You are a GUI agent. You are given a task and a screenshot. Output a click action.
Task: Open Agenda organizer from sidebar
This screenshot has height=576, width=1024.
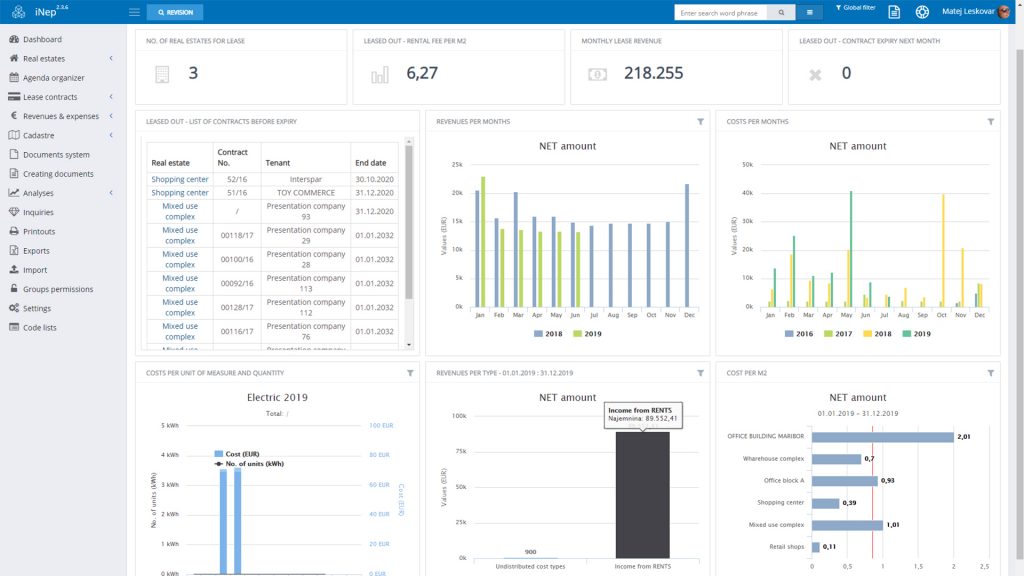pyautogui.click(x=53, y=78)
